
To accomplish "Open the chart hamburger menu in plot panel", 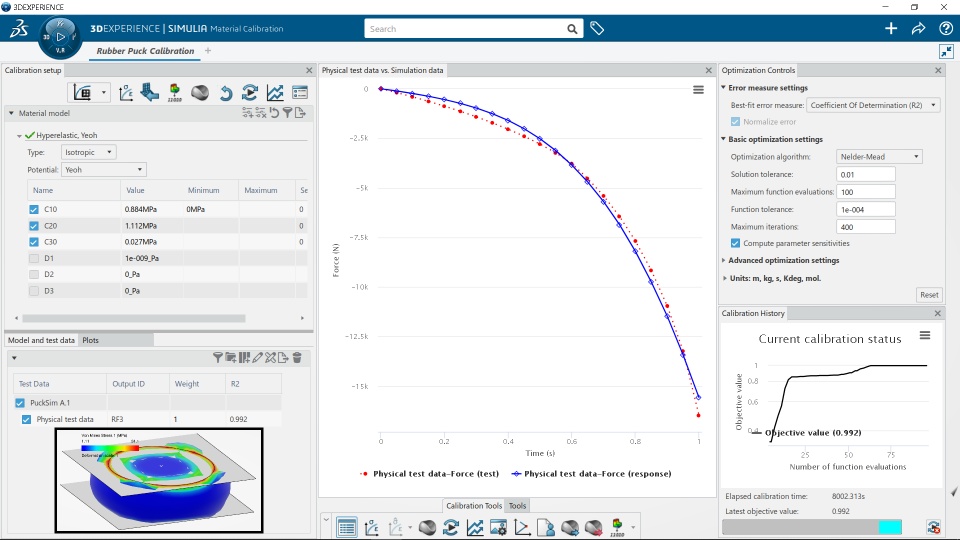I will [698, 90].
